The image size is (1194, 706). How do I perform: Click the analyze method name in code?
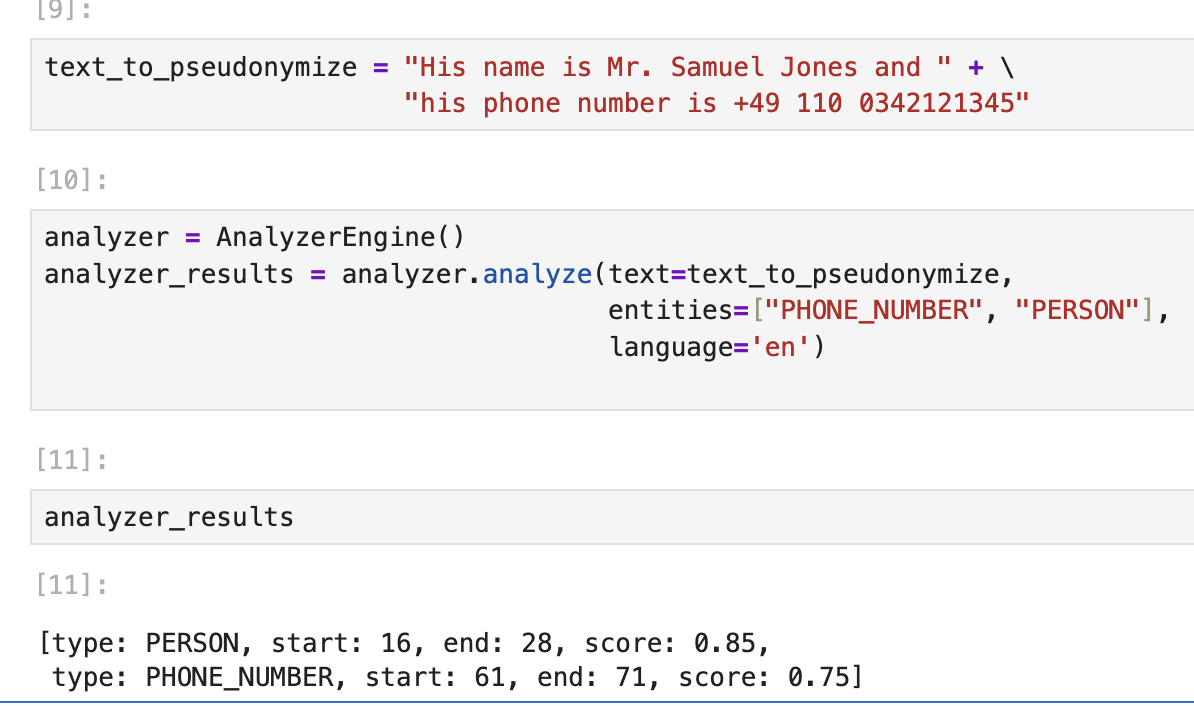coord(537,274)
